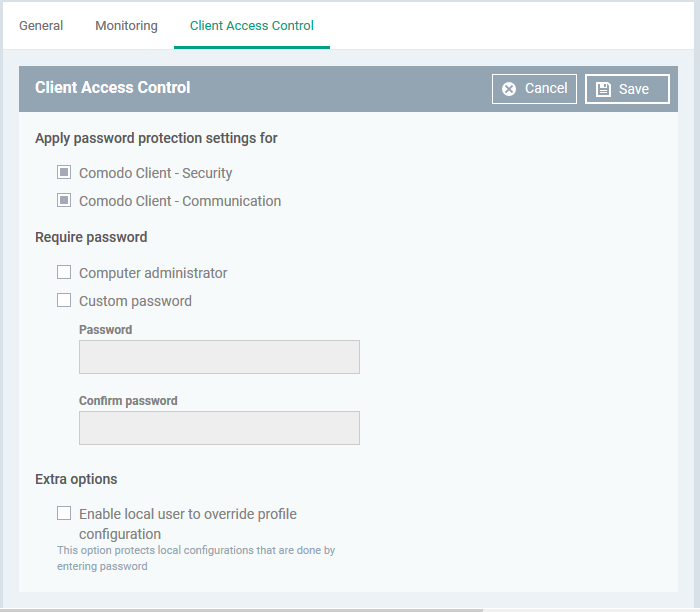700x612 pixels.
Task: Toggle the Comodo Client - Communication checkbox
Action: click(64, 200)
